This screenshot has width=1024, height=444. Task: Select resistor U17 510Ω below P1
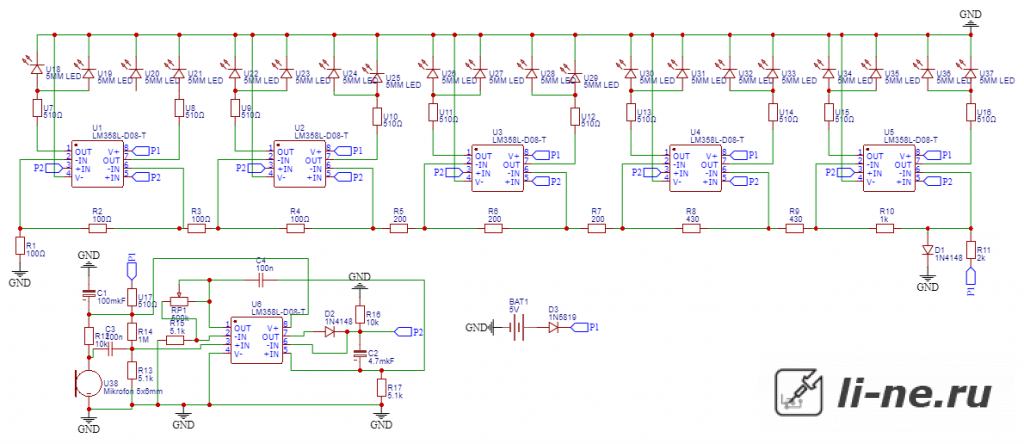point(132,298)
